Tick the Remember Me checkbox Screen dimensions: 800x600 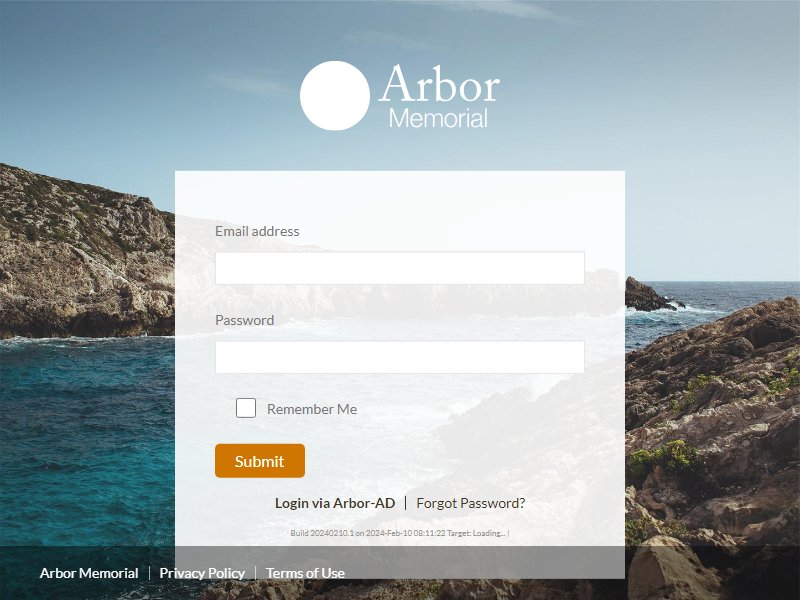click(245, 408)
